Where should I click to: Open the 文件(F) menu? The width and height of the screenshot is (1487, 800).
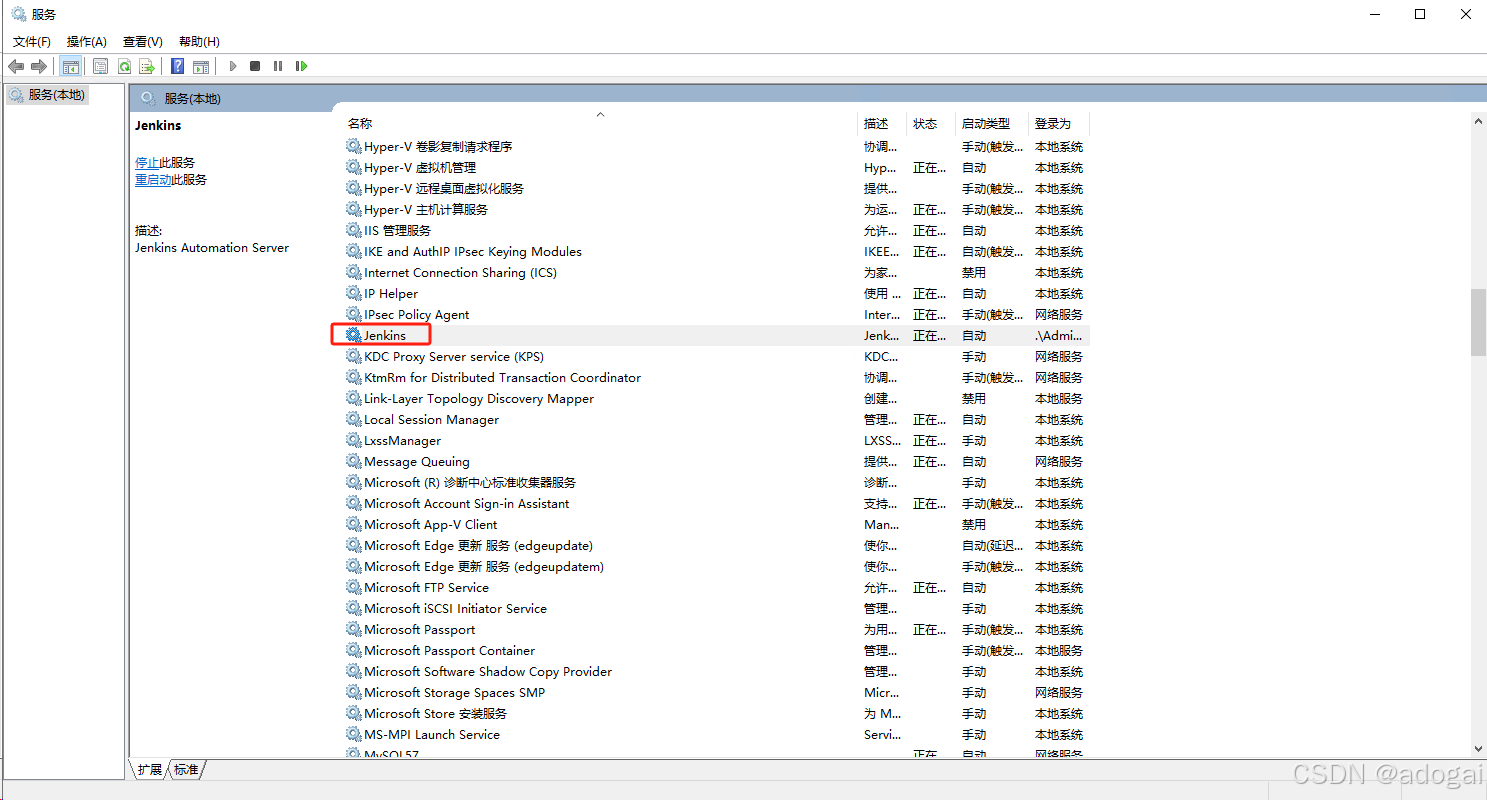point(32,42)
